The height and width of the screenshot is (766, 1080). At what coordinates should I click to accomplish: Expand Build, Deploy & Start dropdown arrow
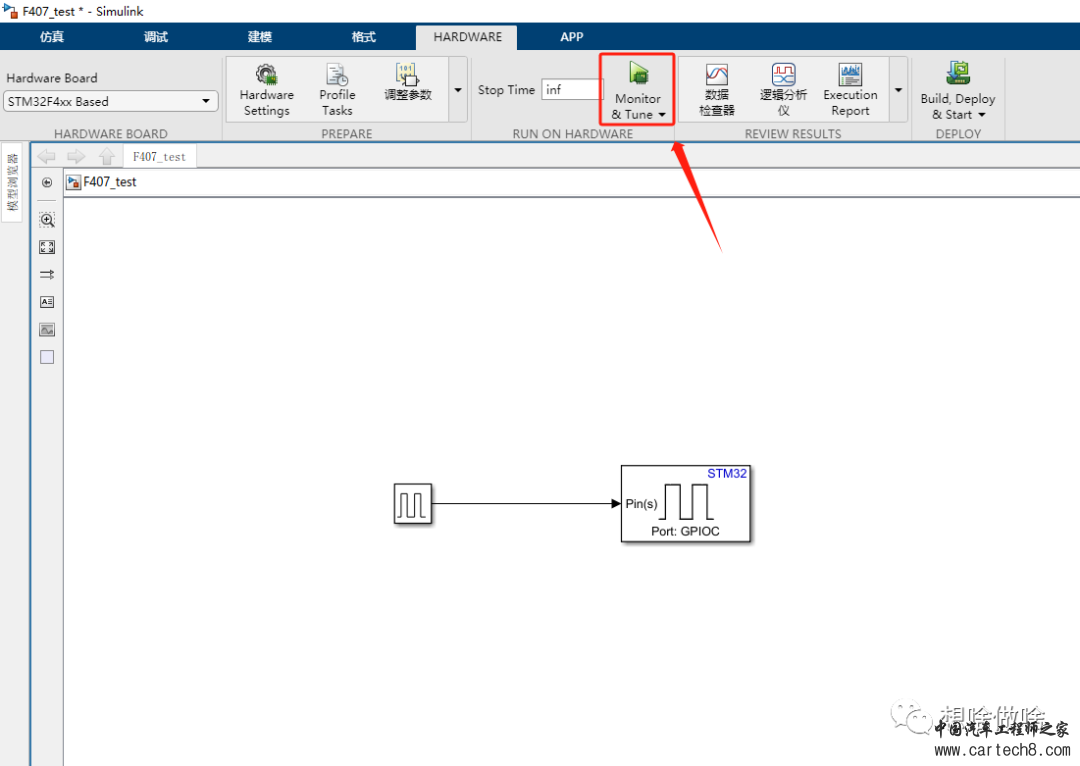(982, 115)
